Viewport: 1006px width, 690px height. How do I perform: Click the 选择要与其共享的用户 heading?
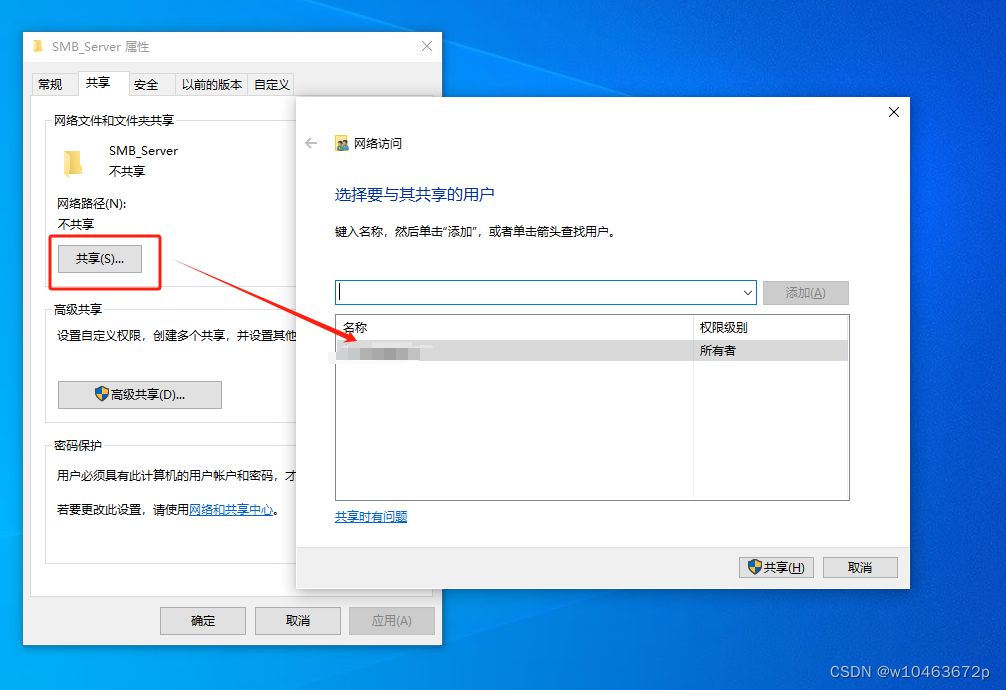[414, 194]
